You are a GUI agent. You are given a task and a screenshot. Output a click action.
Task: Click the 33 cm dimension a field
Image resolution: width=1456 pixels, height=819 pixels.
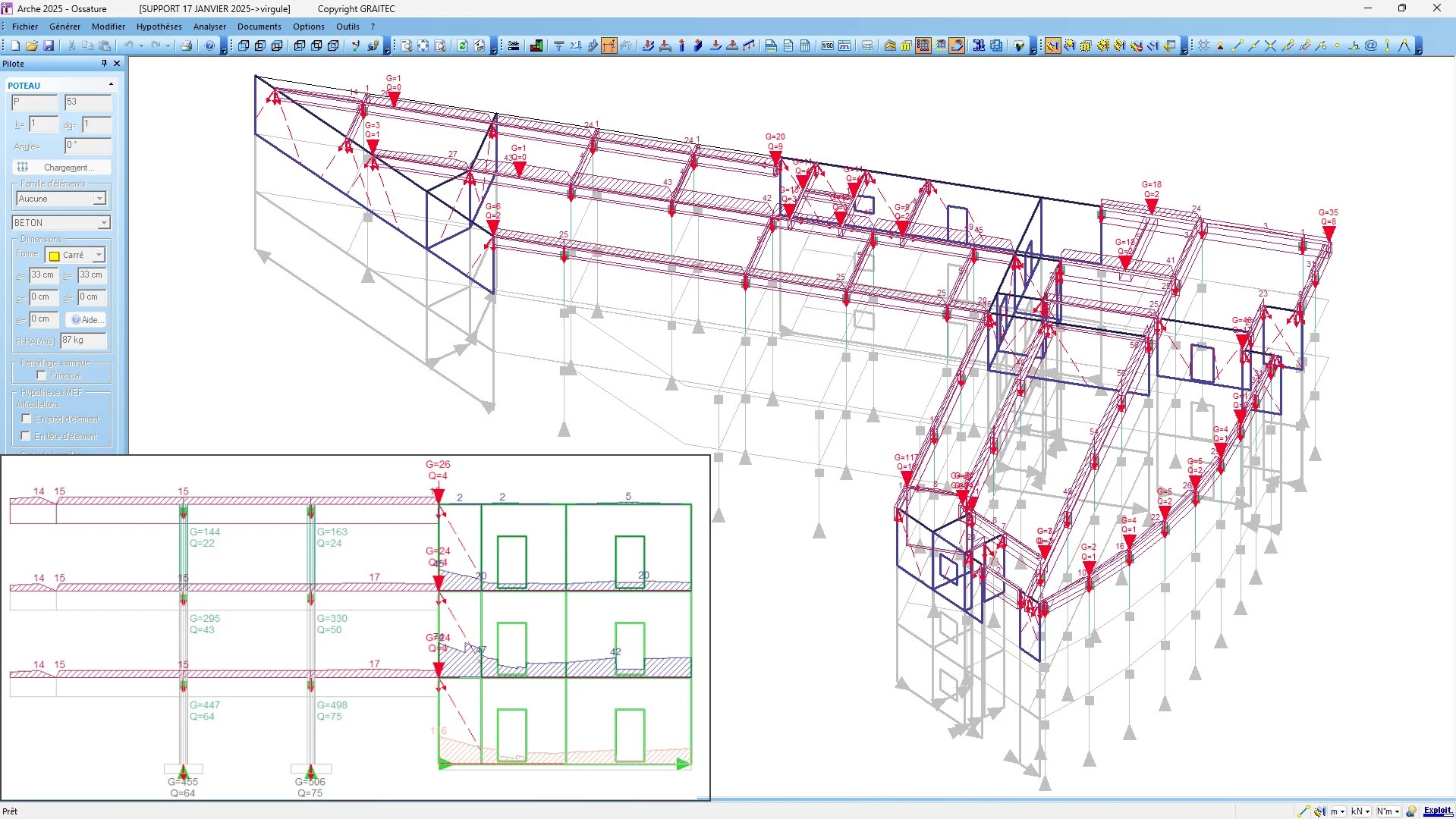point(43,275)
